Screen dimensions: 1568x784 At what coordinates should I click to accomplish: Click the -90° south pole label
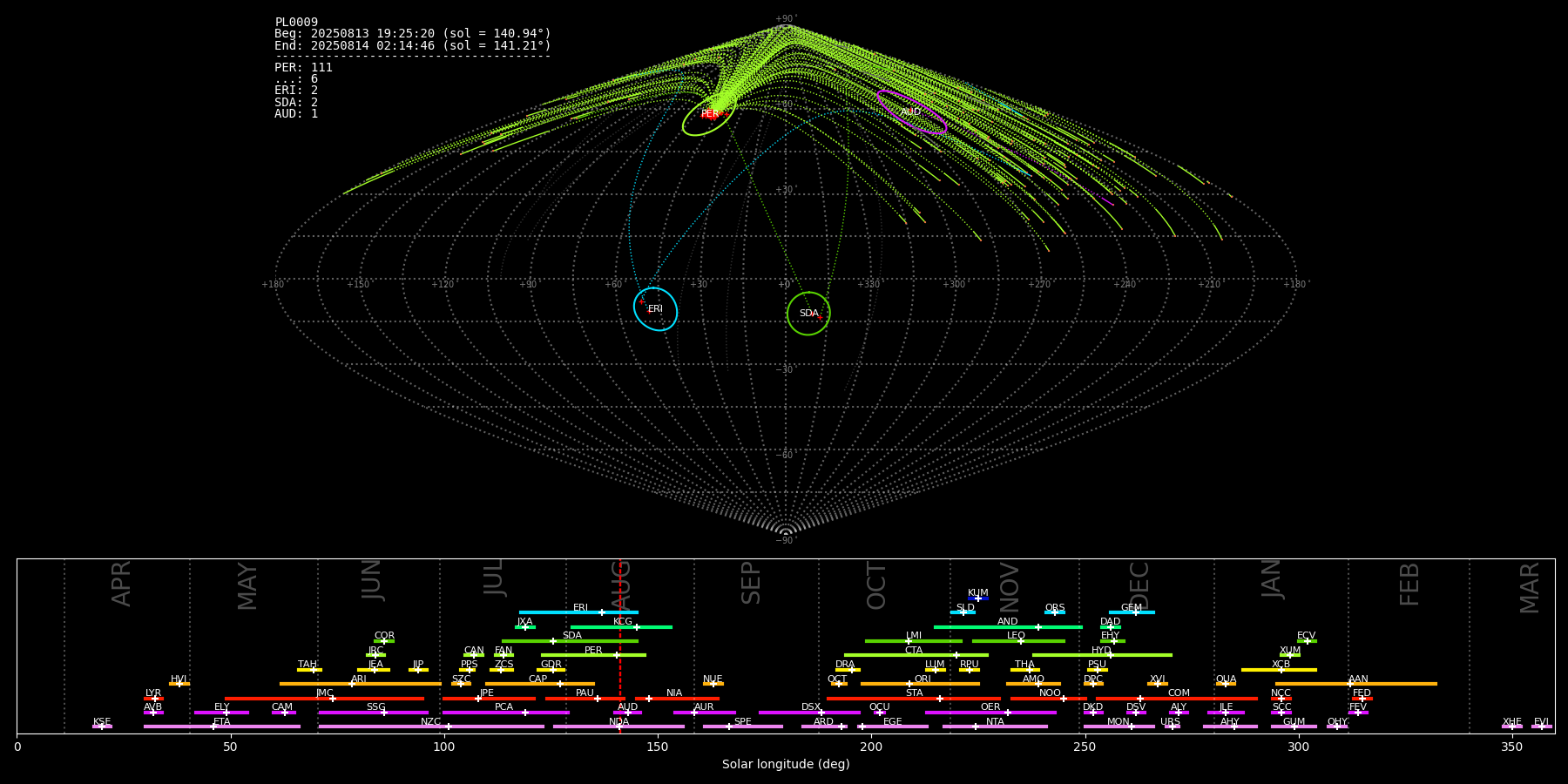pyautogui.click(x=785, y=541)
